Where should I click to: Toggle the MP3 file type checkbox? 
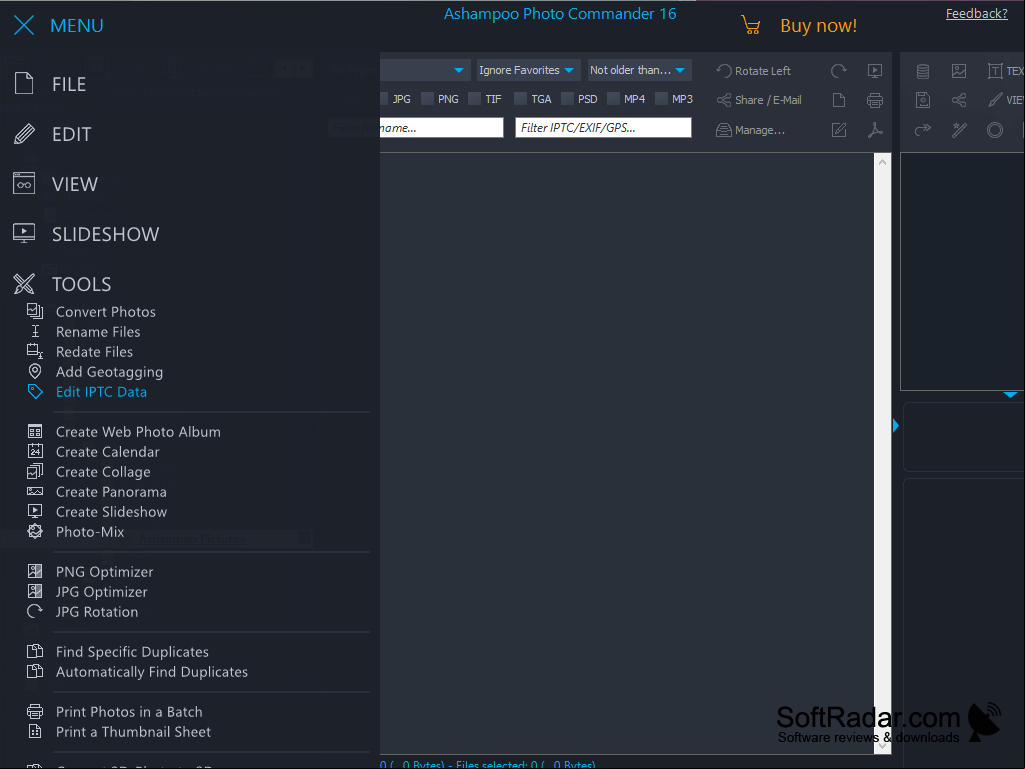click(x=662, y=99)
